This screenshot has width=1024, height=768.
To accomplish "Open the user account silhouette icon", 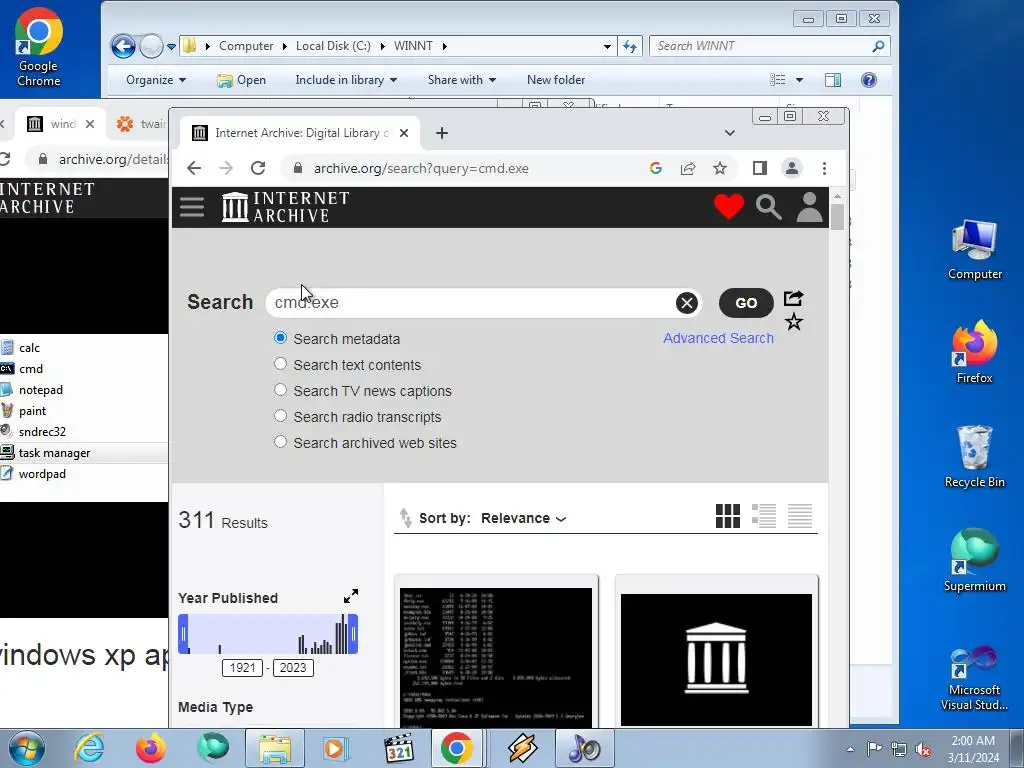I will tap(809, 207).
